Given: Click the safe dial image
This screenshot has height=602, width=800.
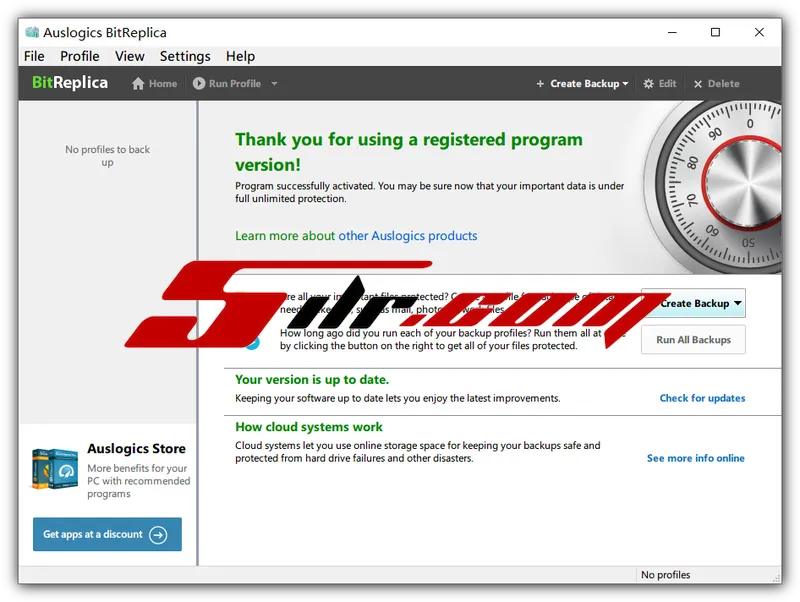Looking at the screenshot, I should (x=714, y=187).
